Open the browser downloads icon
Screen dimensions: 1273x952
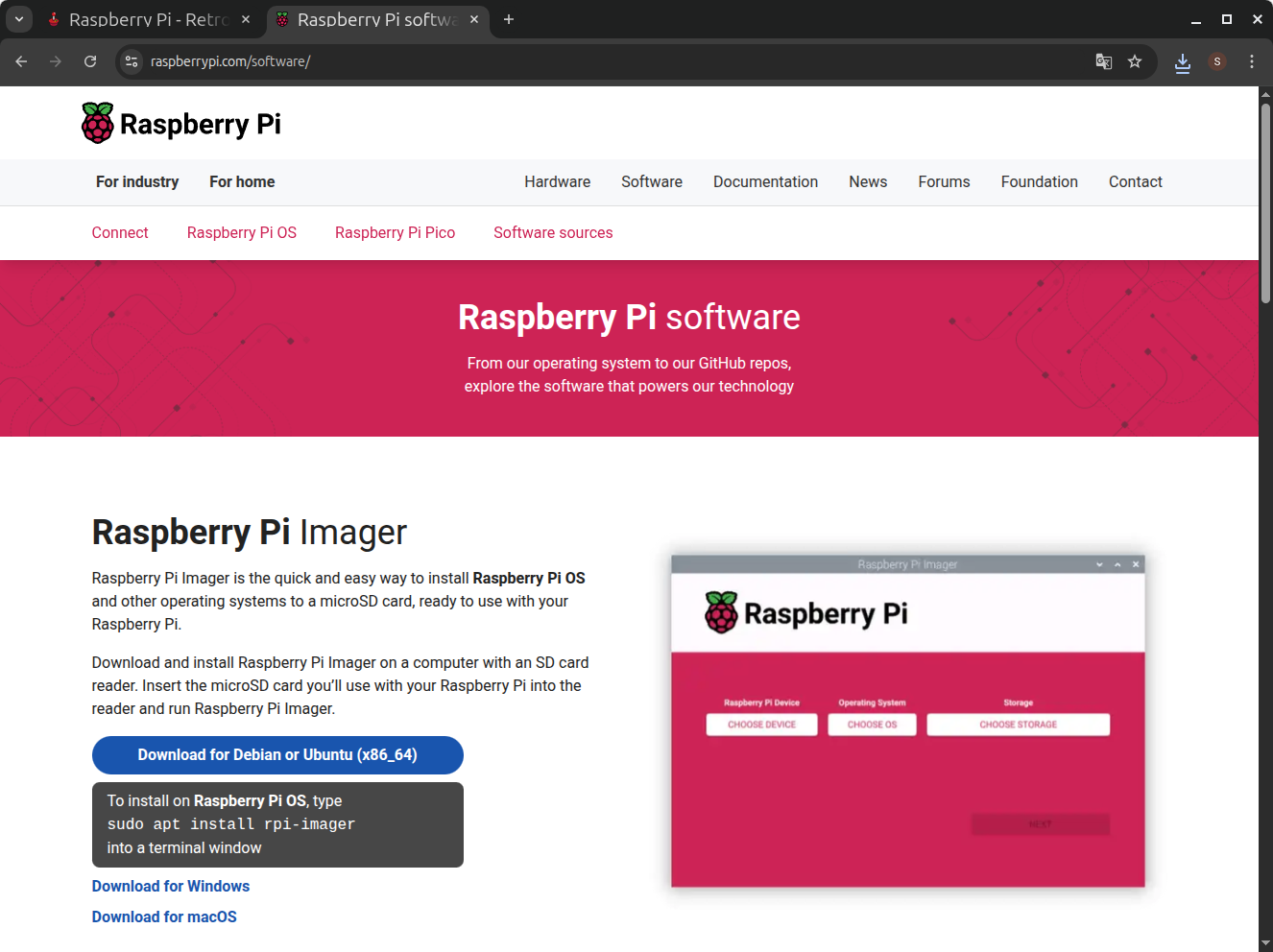[x=1183, y=62]
